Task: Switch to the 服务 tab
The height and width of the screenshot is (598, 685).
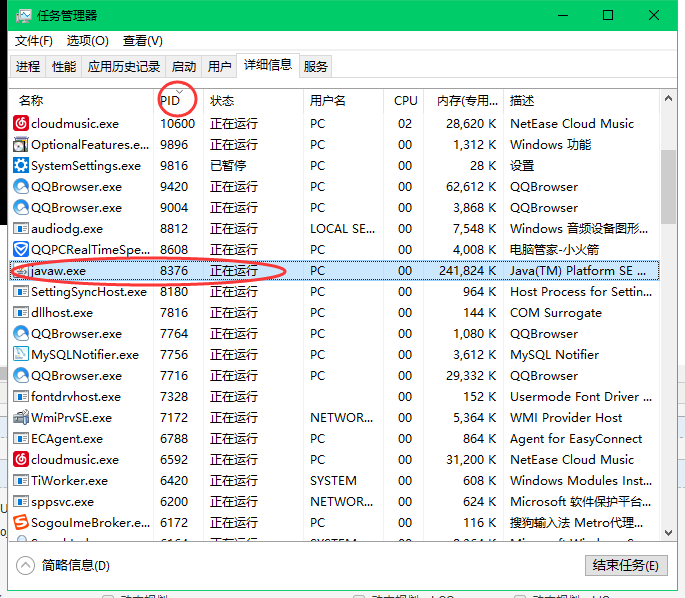Action: tap(315, 66)
